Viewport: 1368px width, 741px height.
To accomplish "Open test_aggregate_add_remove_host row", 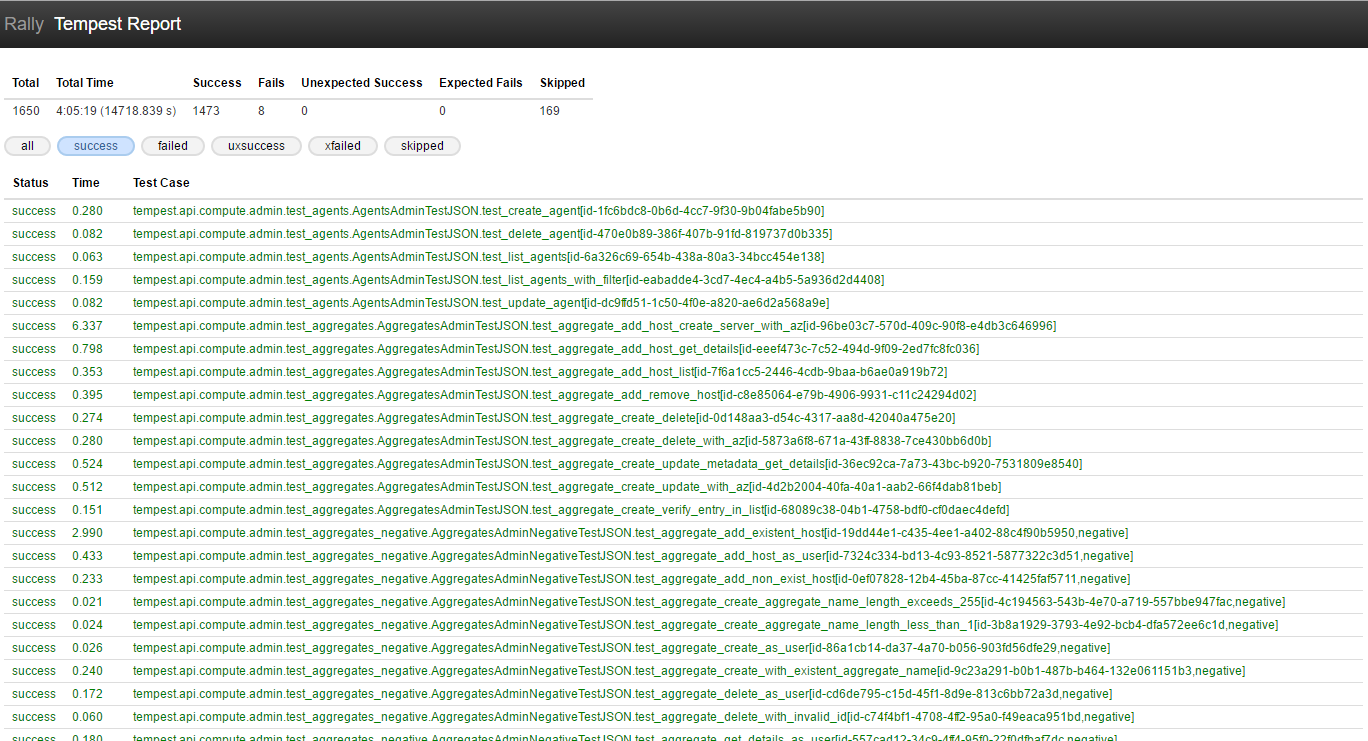I will [x=683, y=395].
